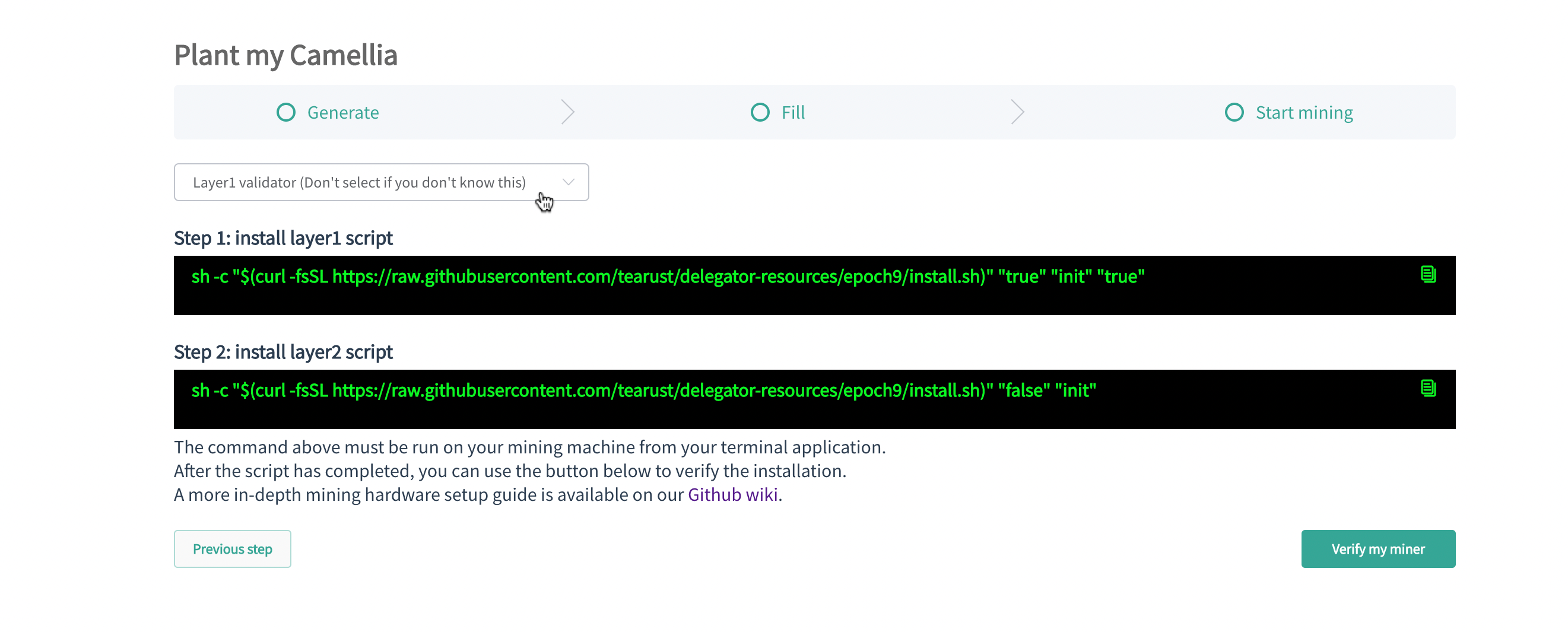Viewport: 1568px width, 632px height.
Task: Click the Step 1: install layer1 script heading
Action: [283, 238]
